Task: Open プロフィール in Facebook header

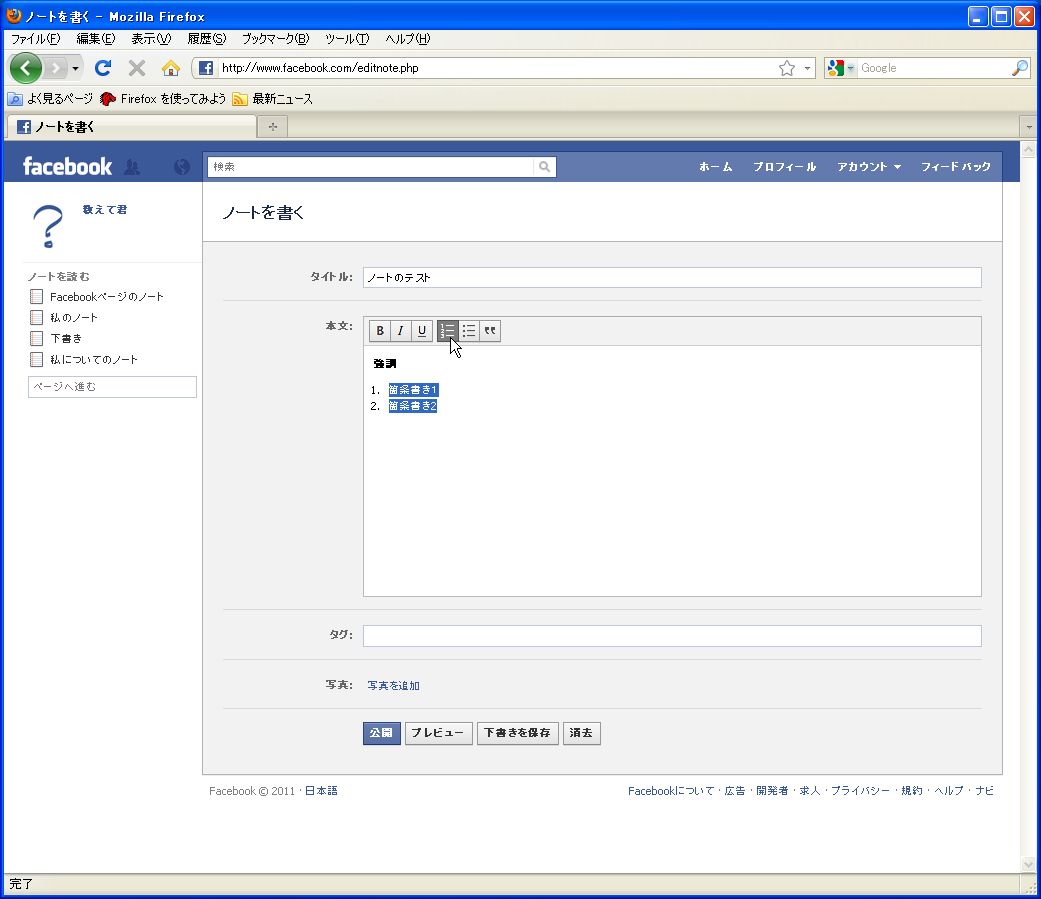Action: 784,167
